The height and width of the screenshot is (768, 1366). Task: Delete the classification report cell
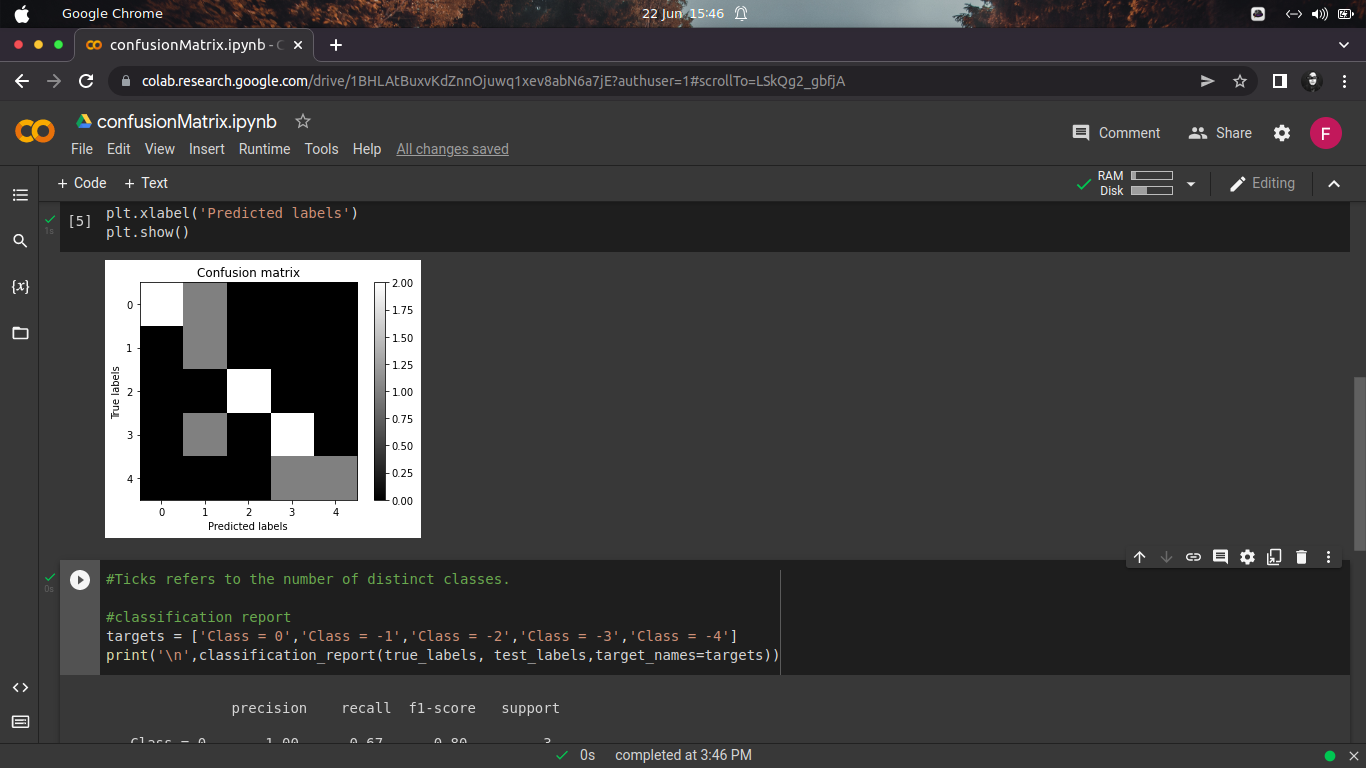coord(1301,557)
